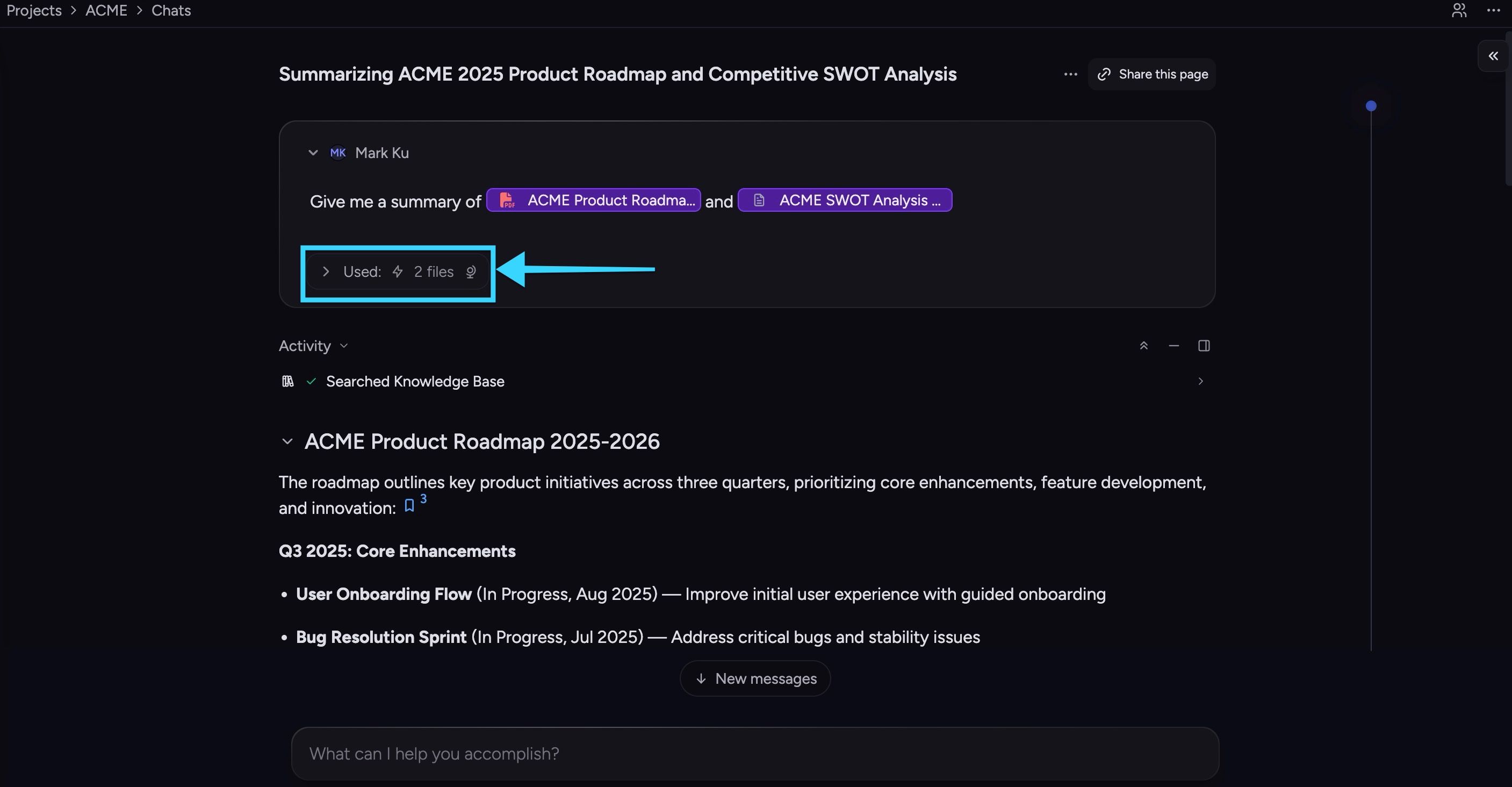Click the New messages button
This screenshot has width=1512, height=787.
(755, 679)
